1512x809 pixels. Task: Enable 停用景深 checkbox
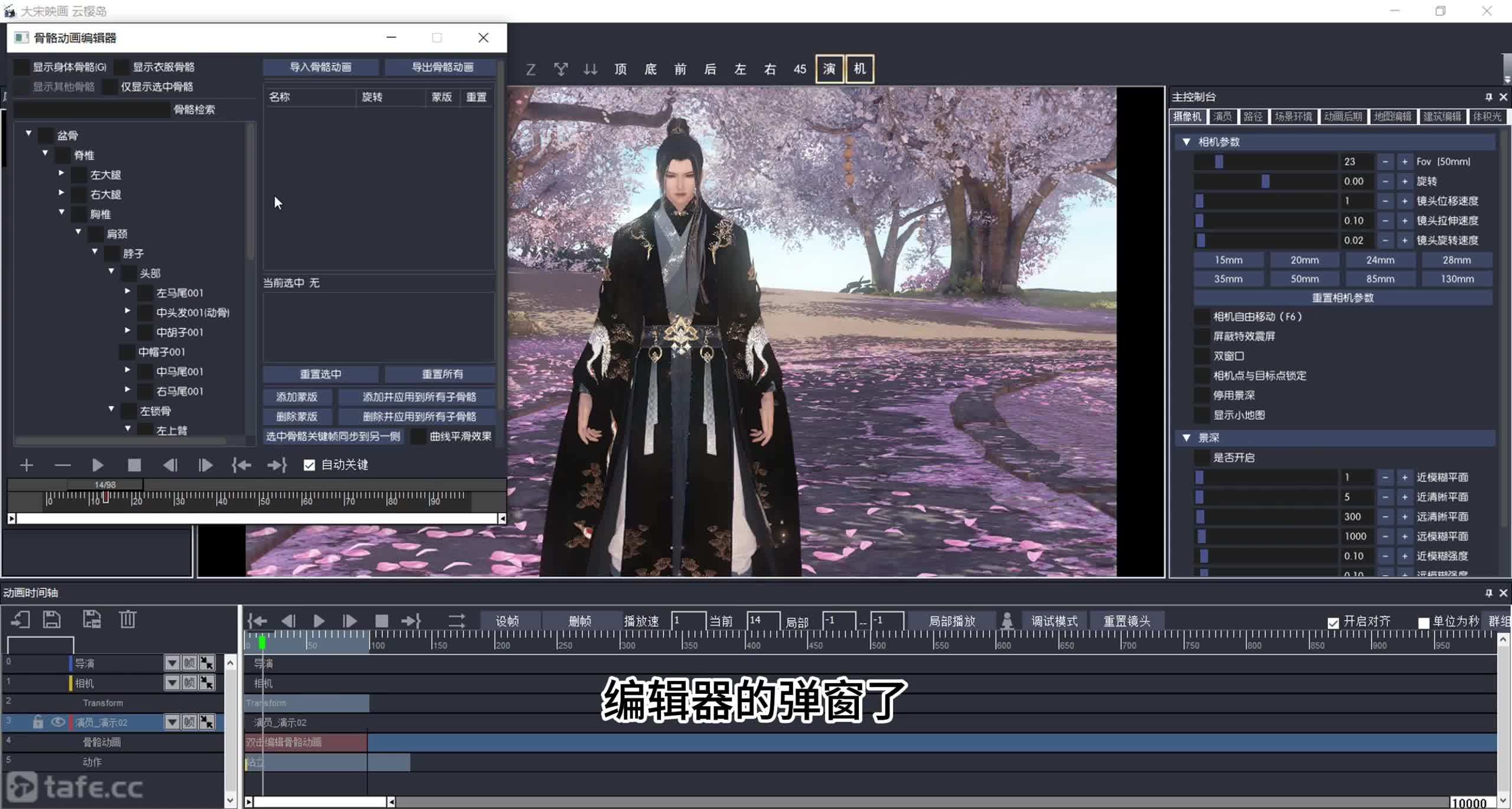coord(1202,395)
